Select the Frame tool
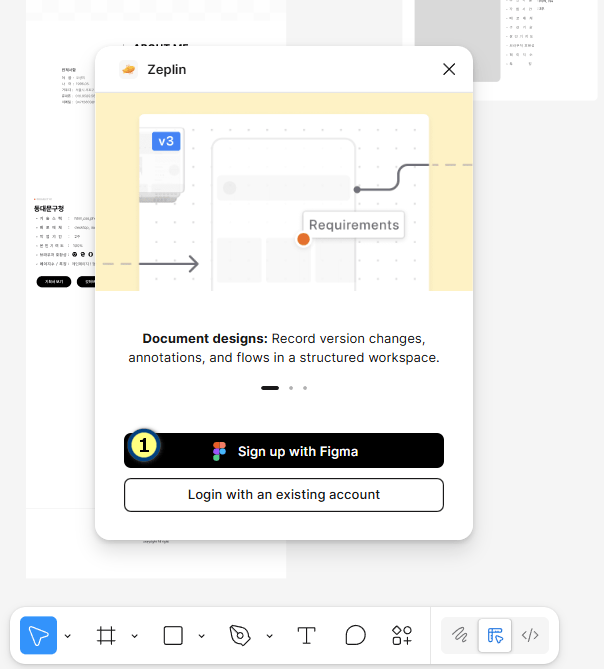The height and width of the screenshot is (669, 604). point(106,635)
